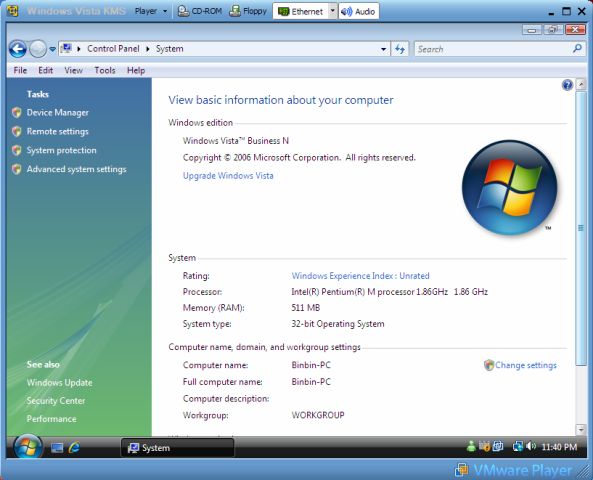Open the address bar history dropdown

(x=383, y=49)
